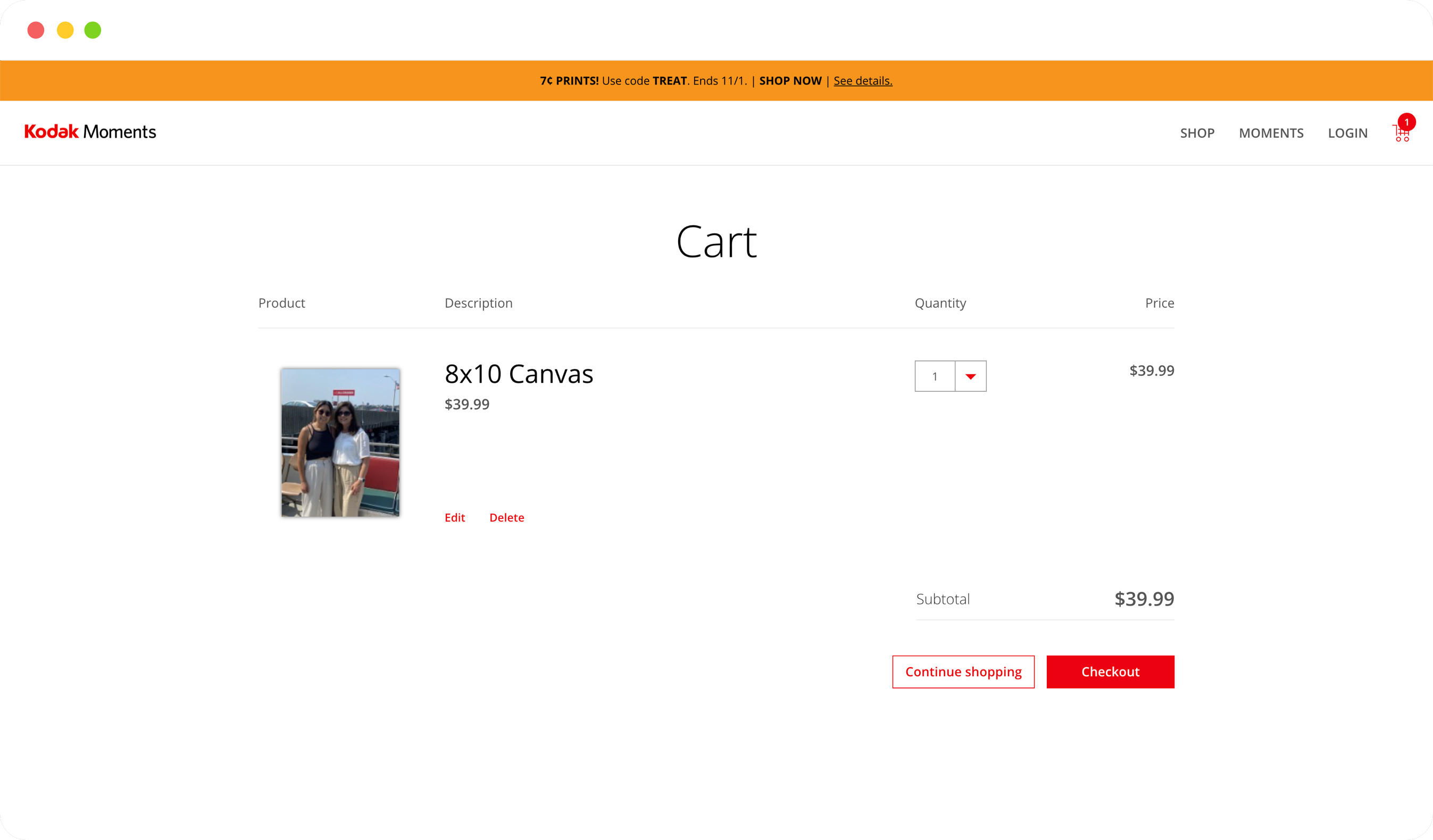Open the SHOP menu

1196,133
